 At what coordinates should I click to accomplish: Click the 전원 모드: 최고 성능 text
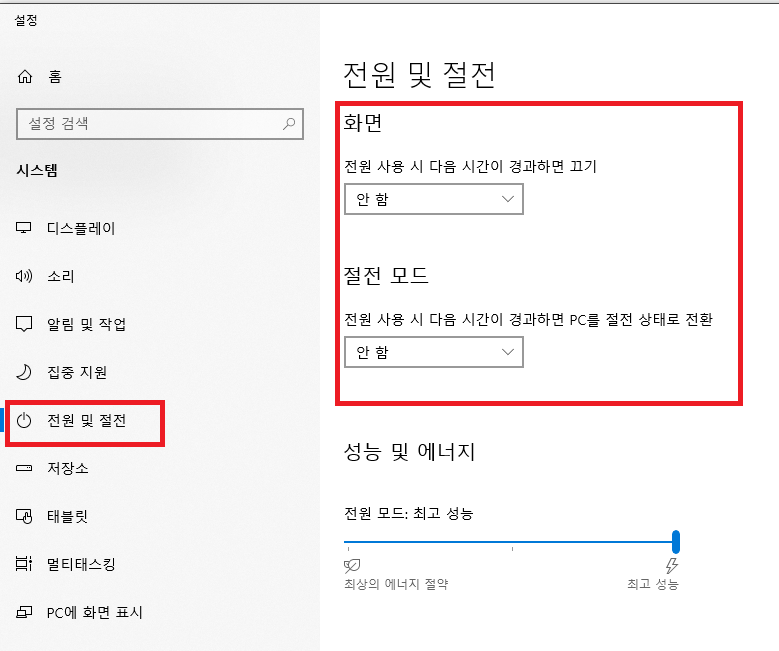pos(408,513)
